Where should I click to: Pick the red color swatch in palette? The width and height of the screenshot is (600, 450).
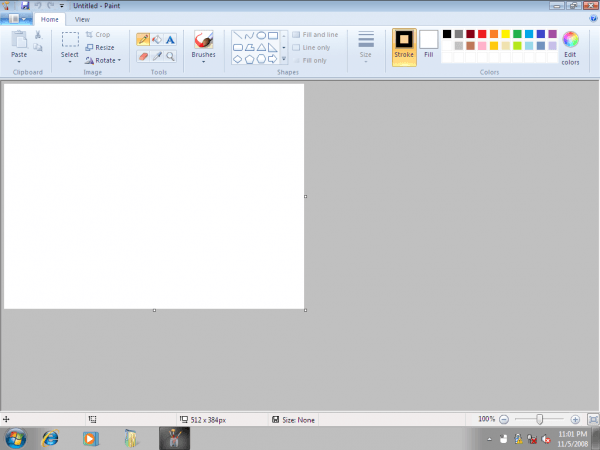(x=482, y=34)
